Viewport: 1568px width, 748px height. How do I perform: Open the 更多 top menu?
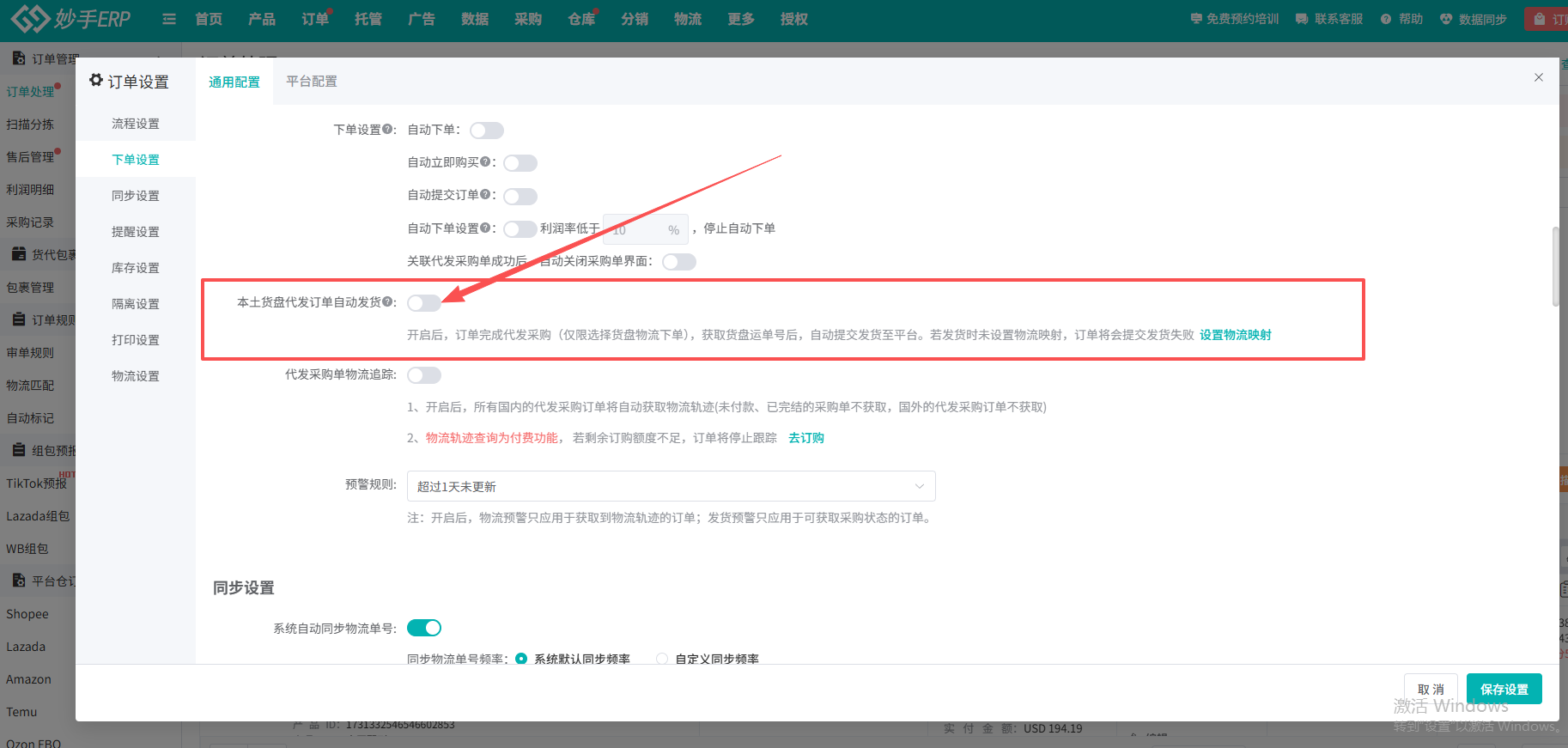[x=741, y=19]
